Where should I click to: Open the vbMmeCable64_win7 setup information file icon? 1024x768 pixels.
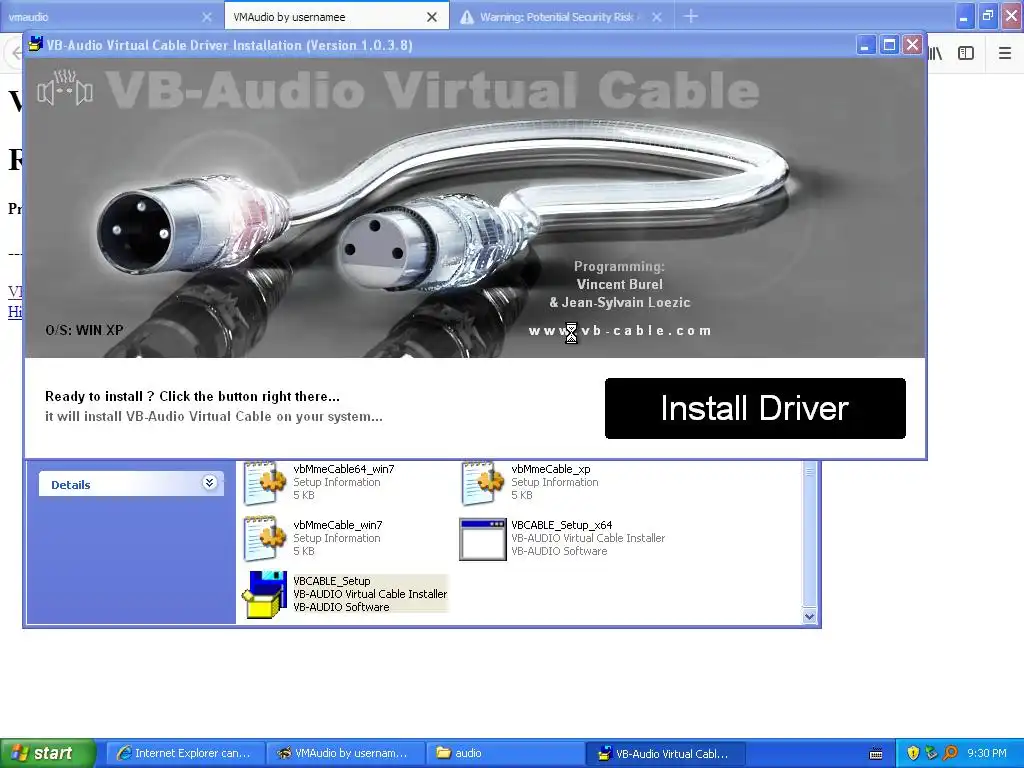point(264,483)
